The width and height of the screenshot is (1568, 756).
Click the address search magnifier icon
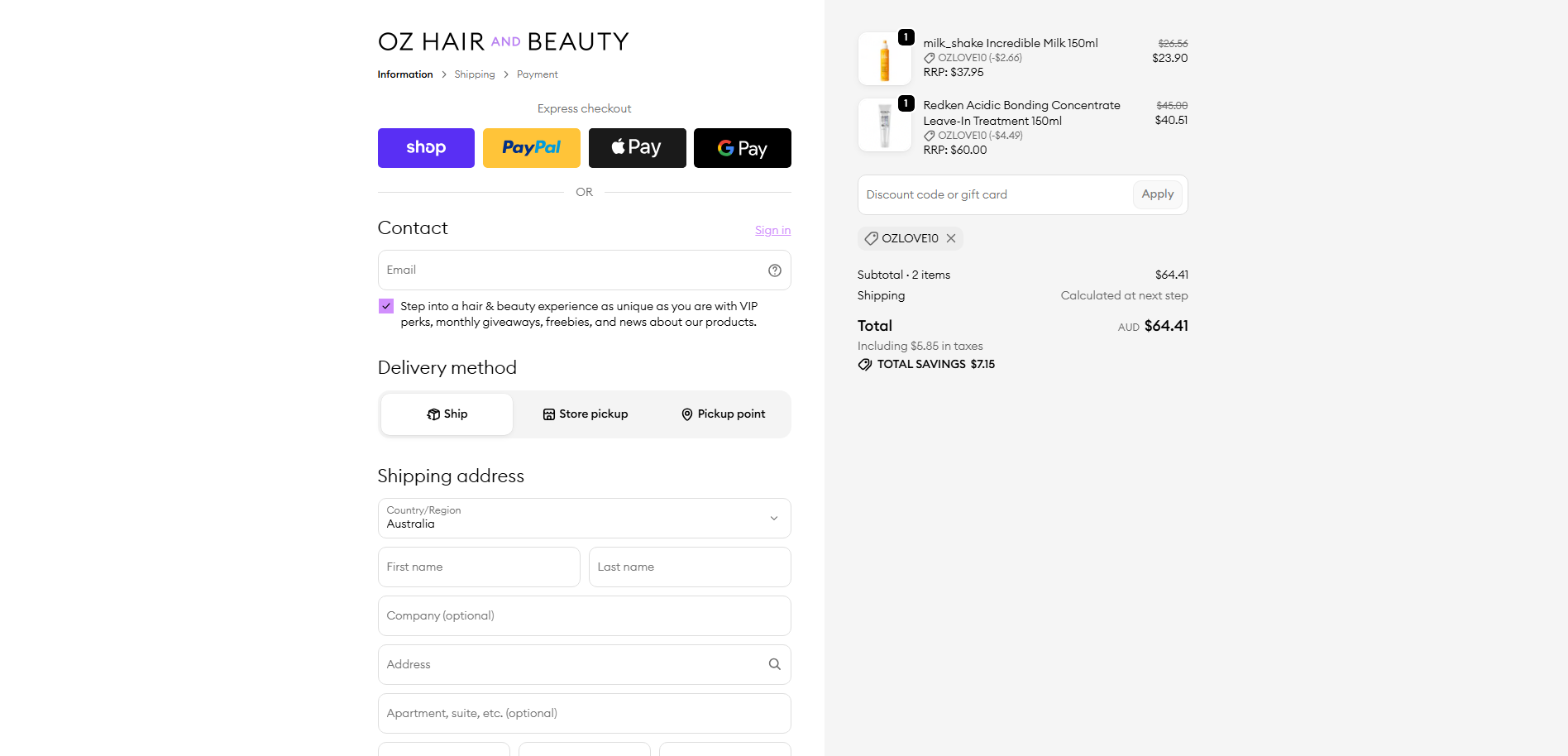(x=775, y=664)
